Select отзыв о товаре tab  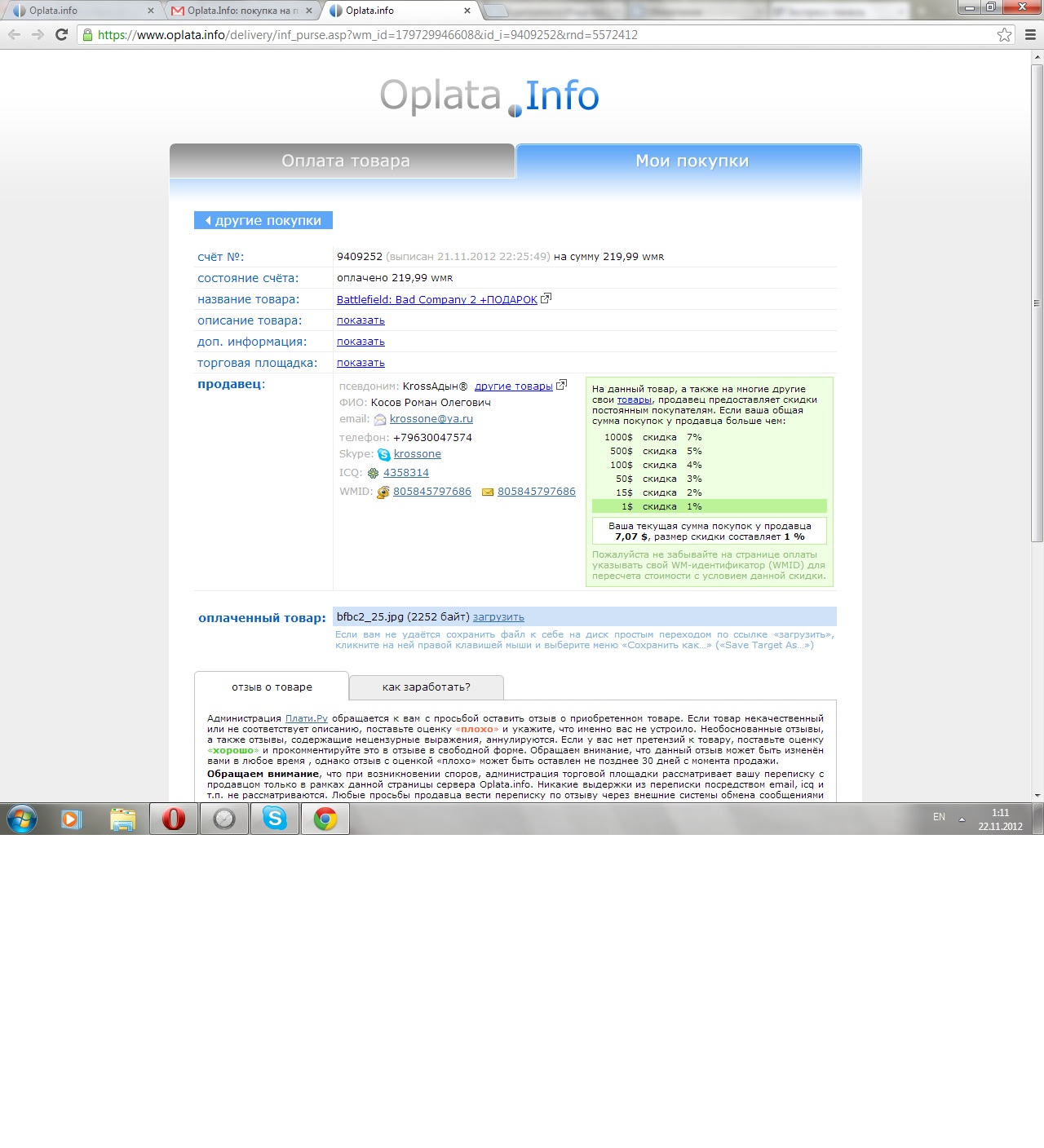coord(272,687)
